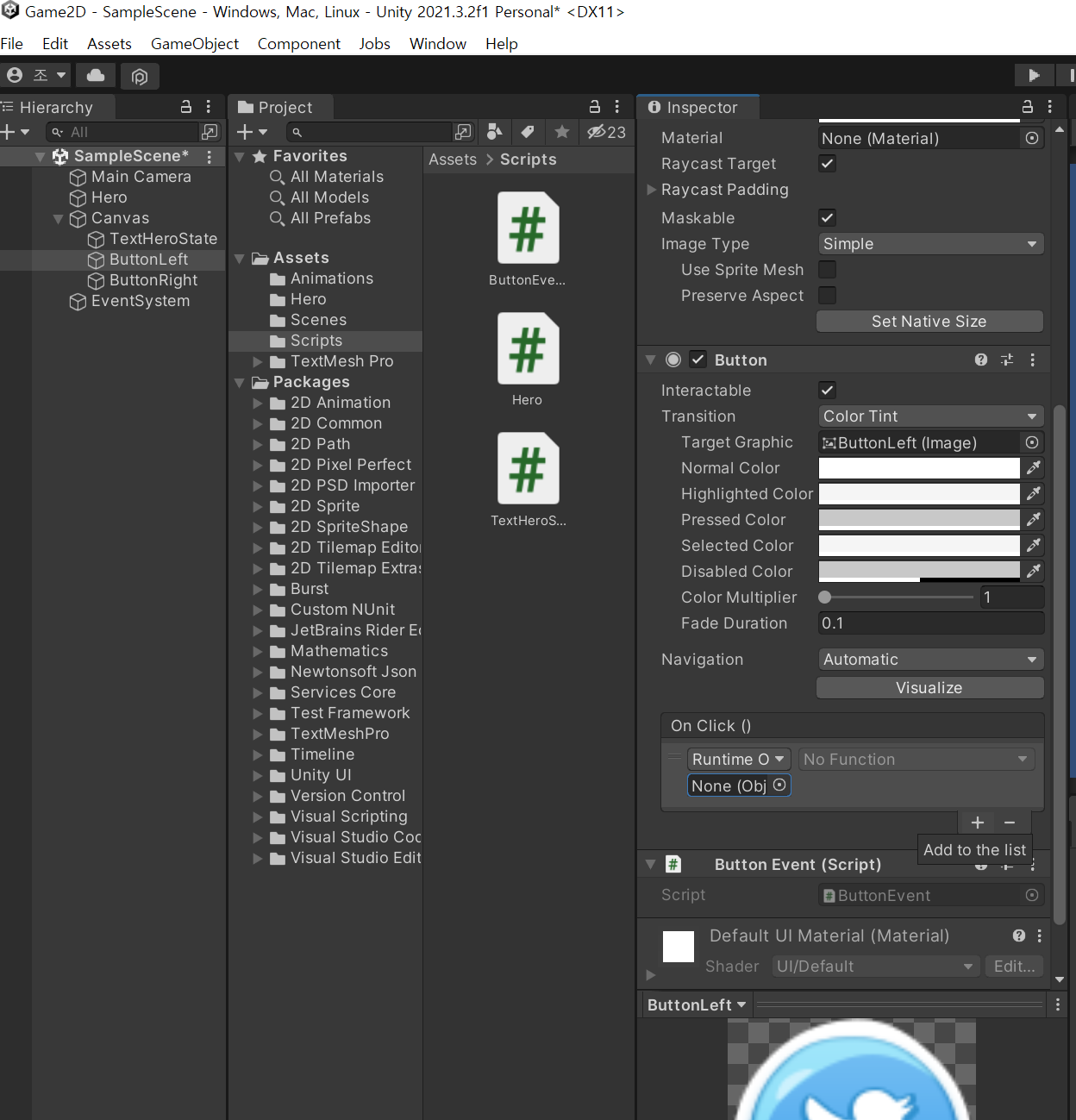Open Pressed Color swatch
The height and width of the screenshot is (1120, 1076).
pyautogui.click(x=919, y=520)
